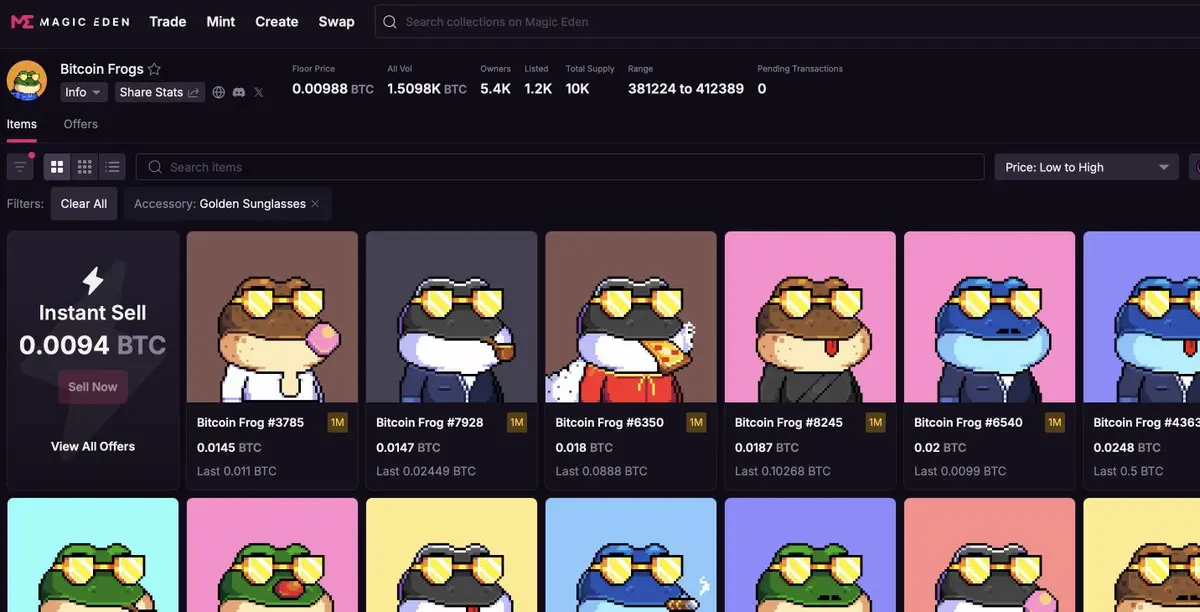
Task: Open the Bitcoin Frog #3785 image
Action: (x=272, y=317)
